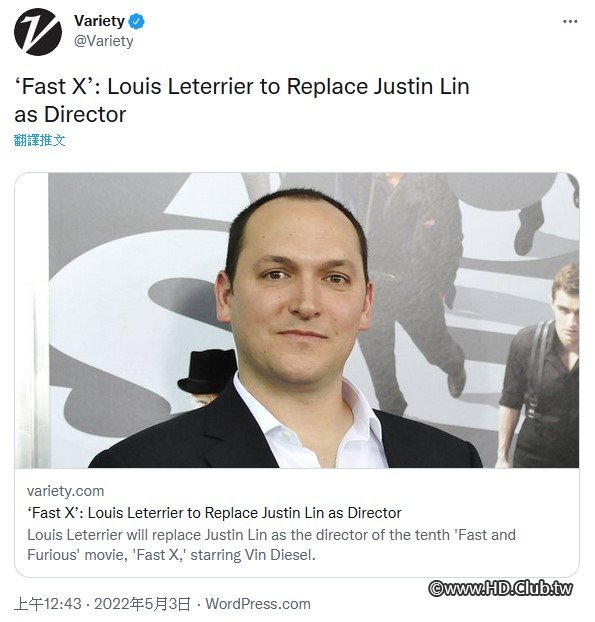
Task: Click the Variety display name
Action: [x=99, y=21]
